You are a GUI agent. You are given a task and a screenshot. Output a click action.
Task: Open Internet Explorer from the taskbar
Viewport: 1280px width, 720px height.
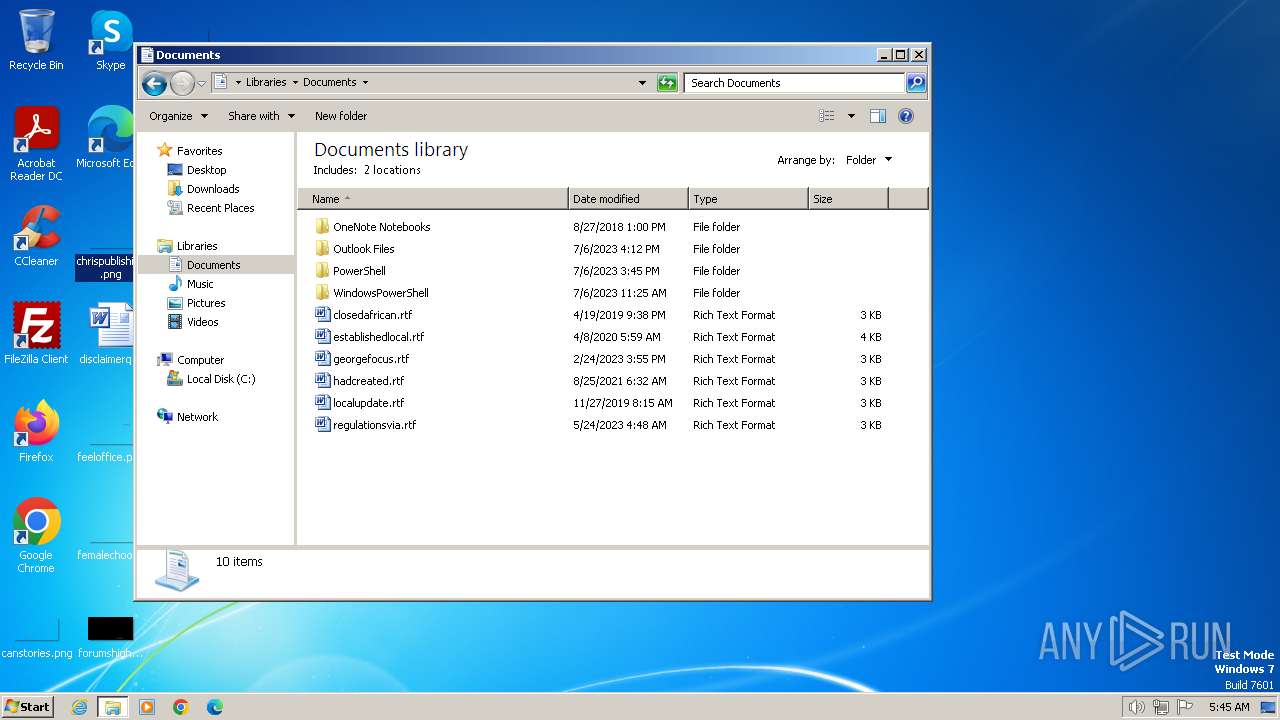[80, 707]
